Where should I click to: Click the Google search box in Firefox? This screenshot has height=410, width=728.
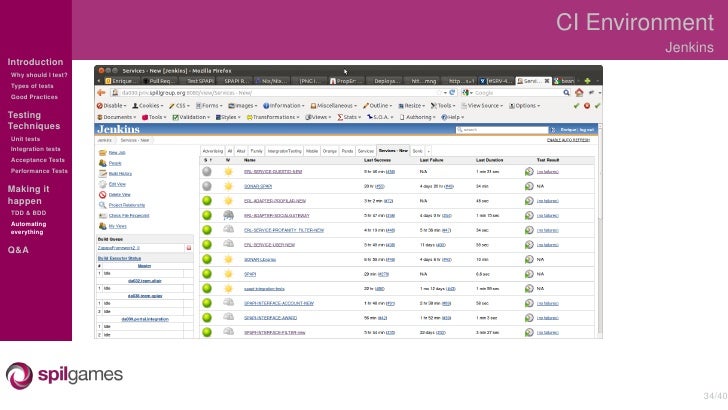tap(517, 93)
